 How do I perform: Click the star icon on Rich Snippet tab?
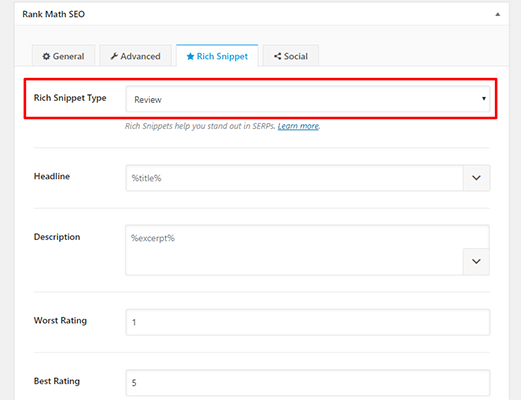point(190,56)
